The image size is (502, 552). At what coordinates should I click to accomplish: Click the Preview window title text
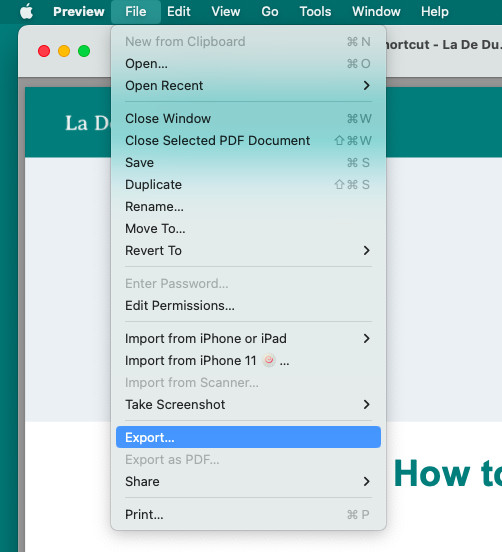pos(444,45)
